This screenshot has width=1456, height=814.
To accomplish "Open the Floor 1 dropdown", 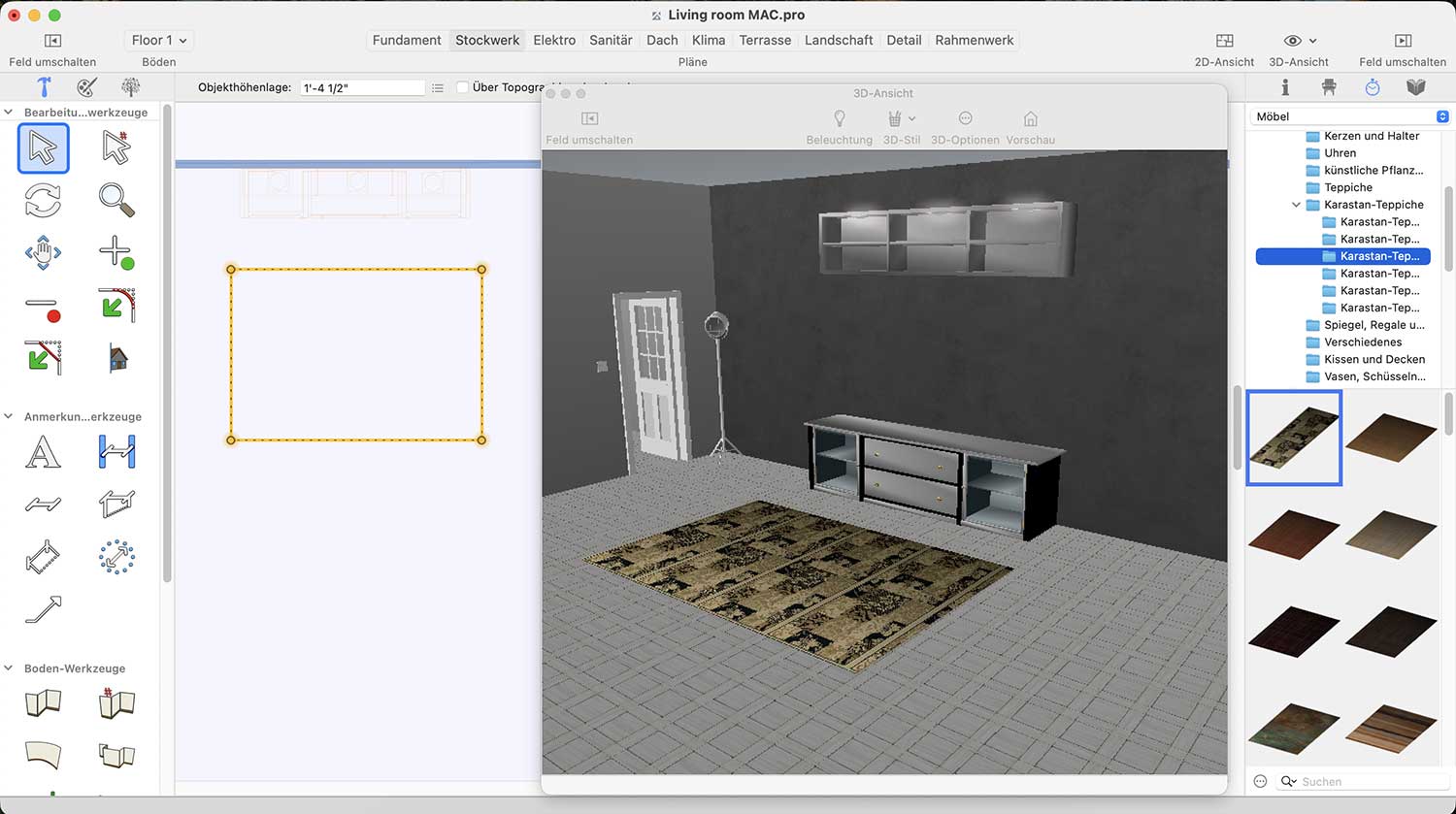I will coord(158,40).
